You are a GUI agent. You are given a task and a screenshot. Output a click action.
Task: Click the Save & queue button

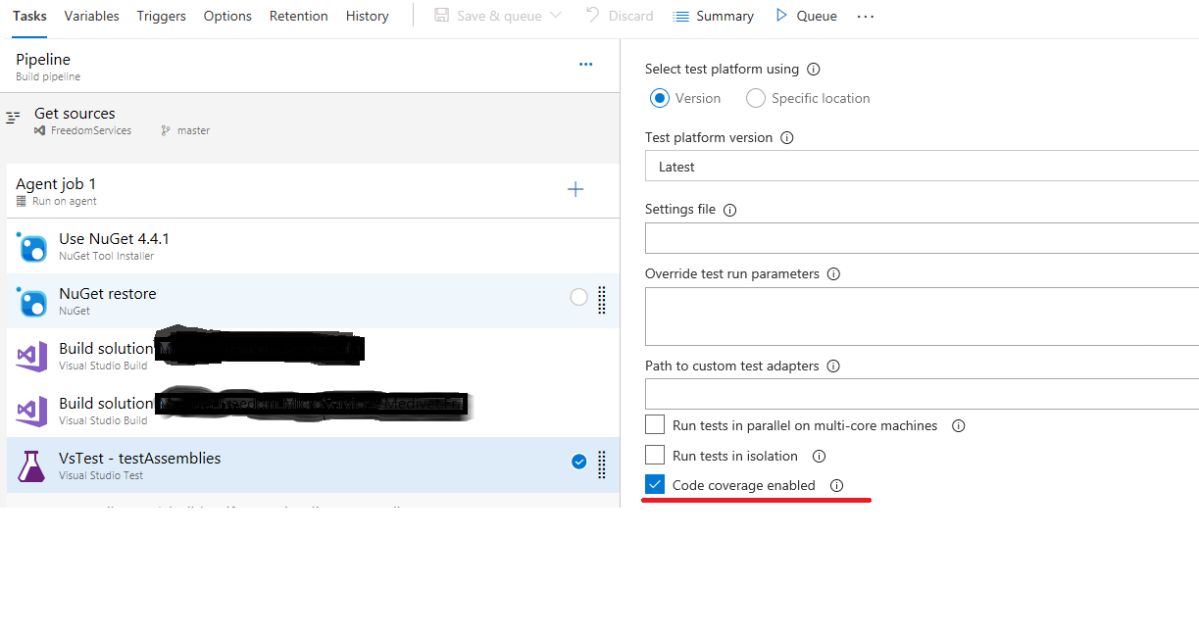tap(488, 16)
